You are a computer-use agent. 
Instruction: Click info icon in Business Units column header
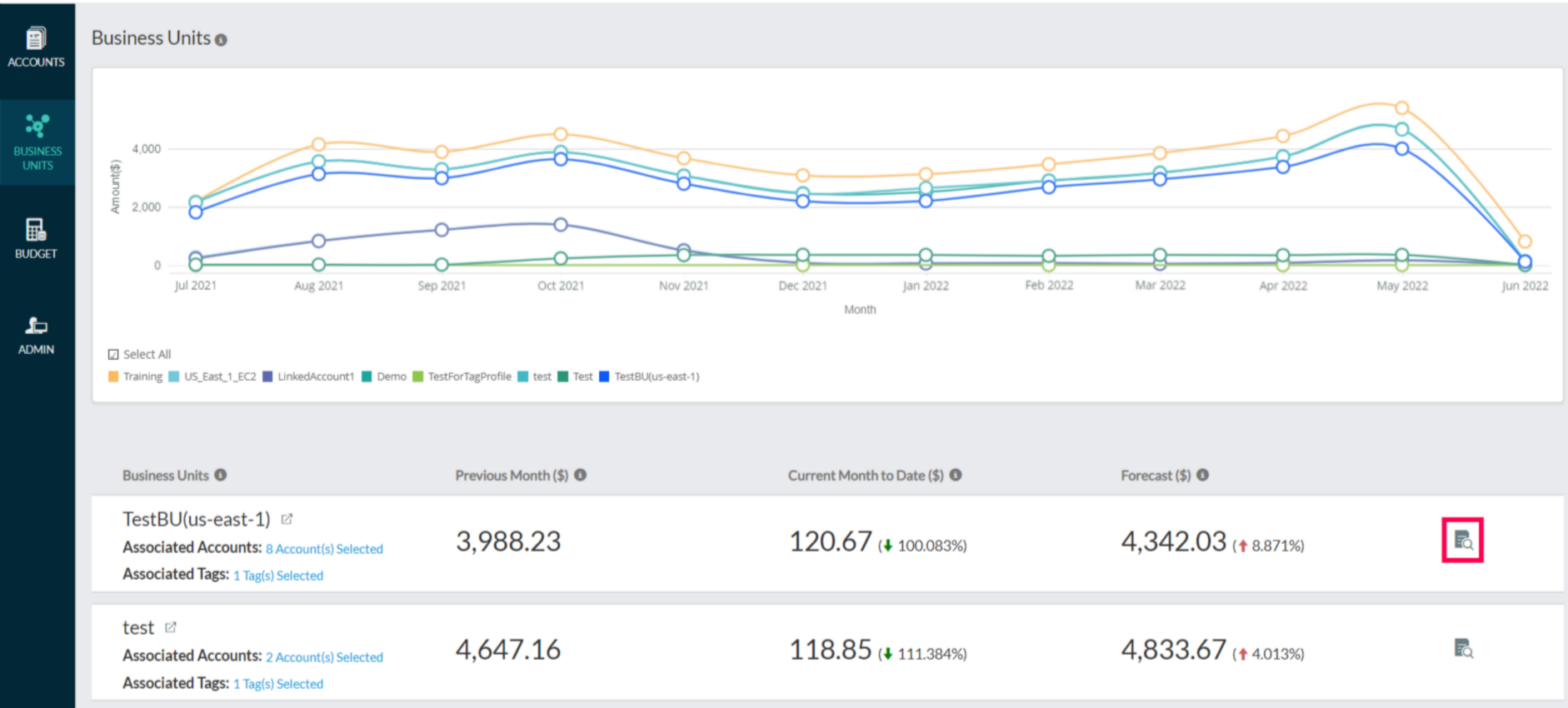(220, 475)
